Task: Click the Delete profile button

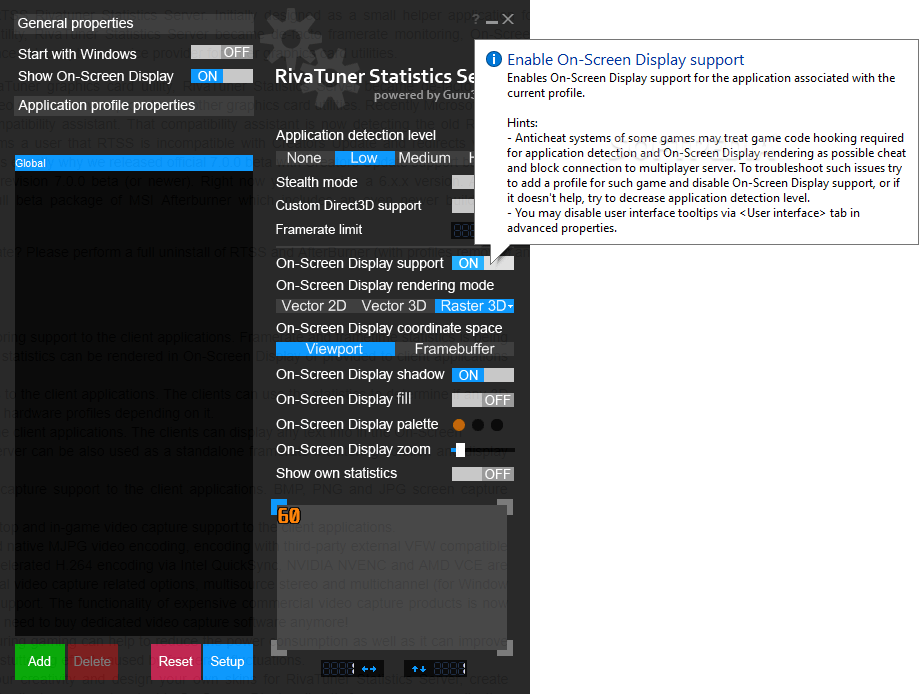Action: point(93,662)
